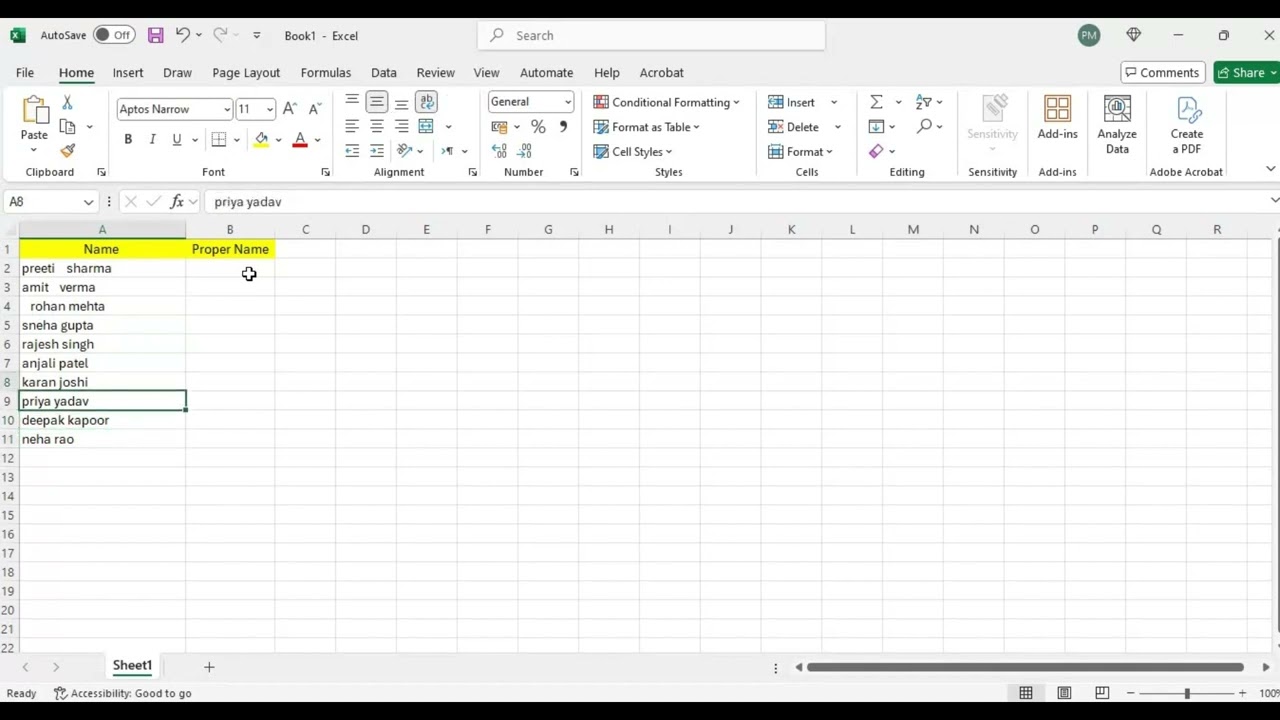Expand the Cell Styles dropdown

pos(633,152)
